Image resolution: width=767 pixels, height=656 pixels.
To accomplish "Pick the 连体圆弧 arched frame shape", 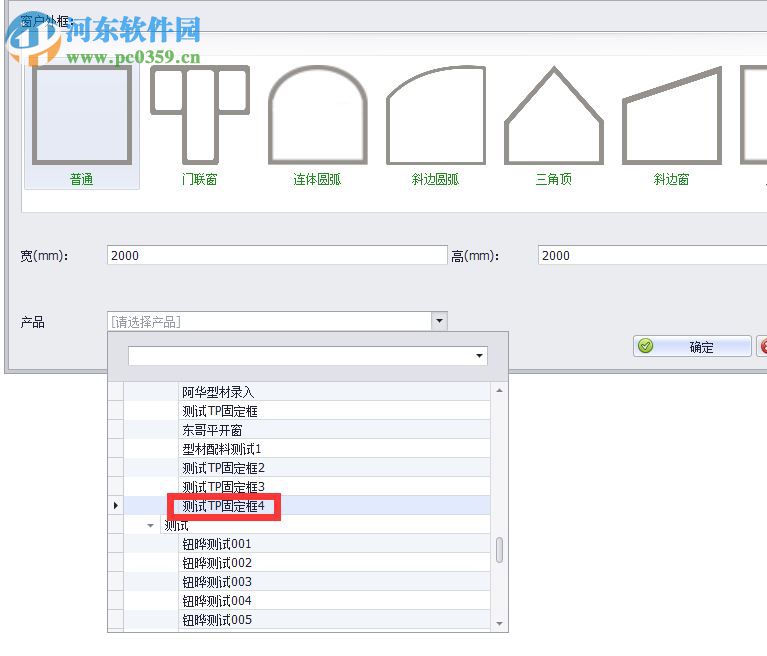I will click(317, 126).
